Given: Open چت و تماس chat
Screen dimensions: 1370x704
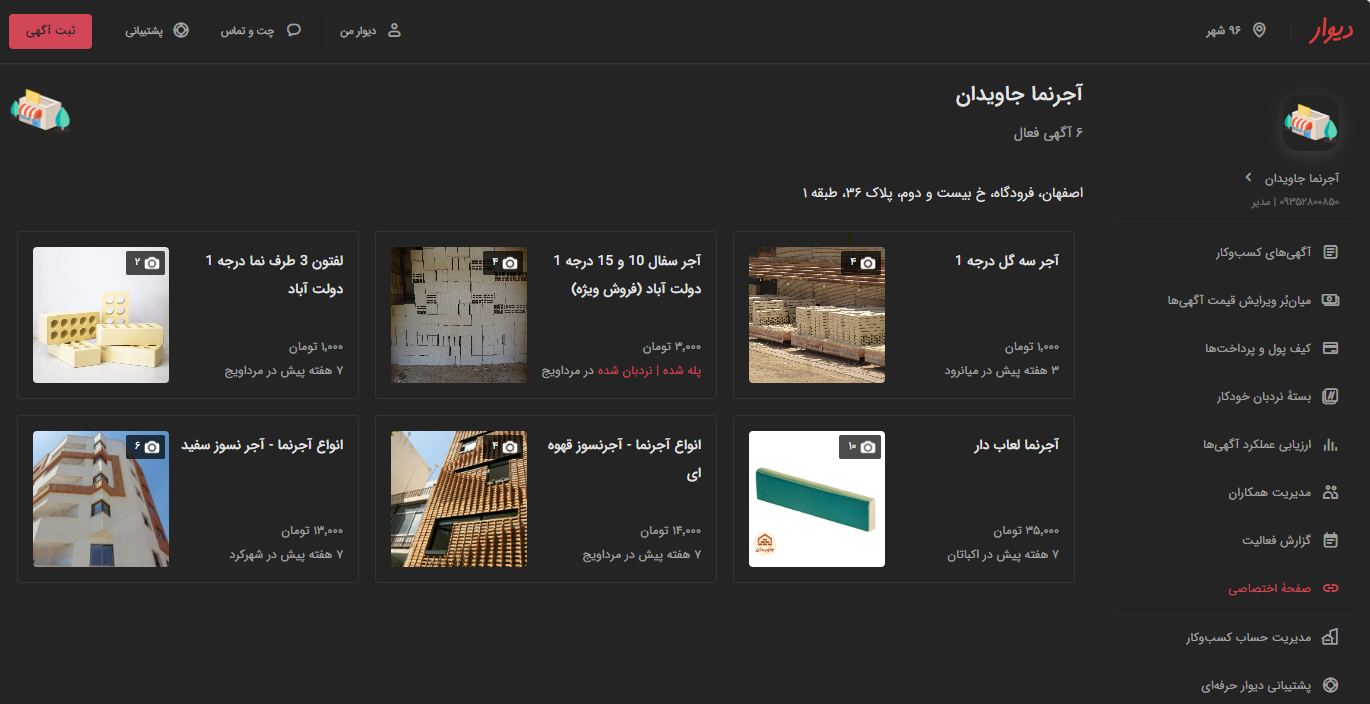Looking at the screenshot, I should pyautogui.click(x=261, y=31).
